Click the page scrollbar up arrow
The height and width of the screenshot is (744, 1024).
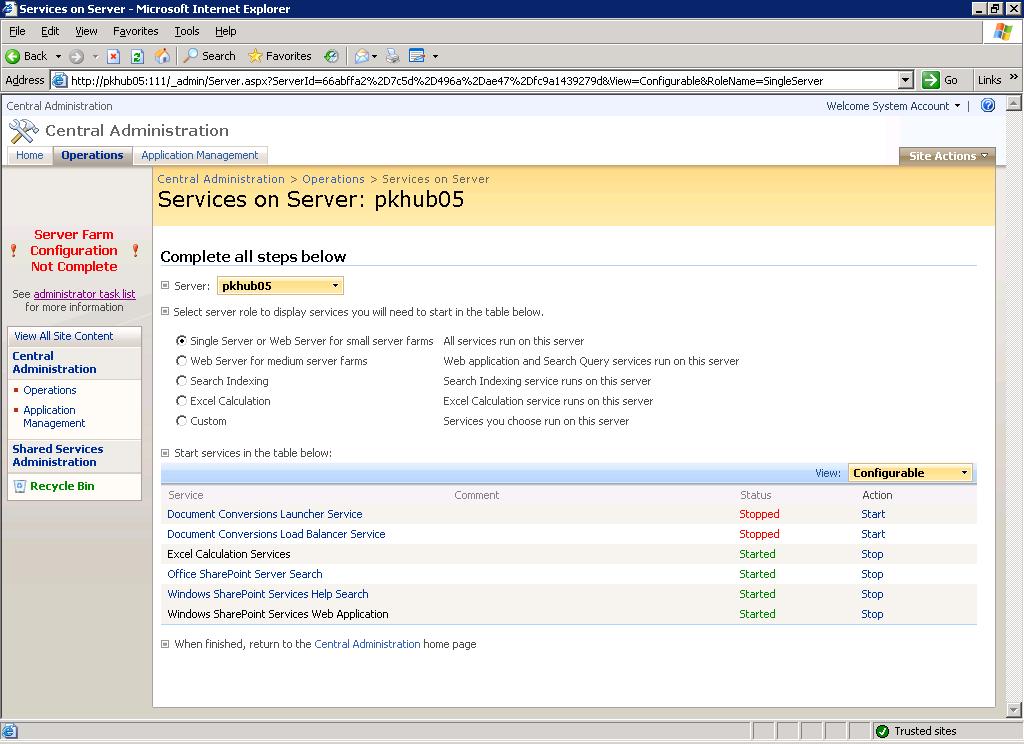1014,103
